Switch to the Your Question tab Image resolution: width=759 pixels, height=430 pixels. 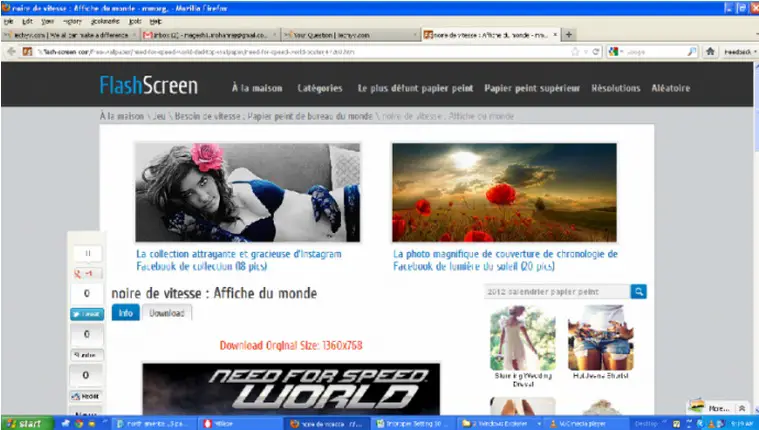click(350, 35)
